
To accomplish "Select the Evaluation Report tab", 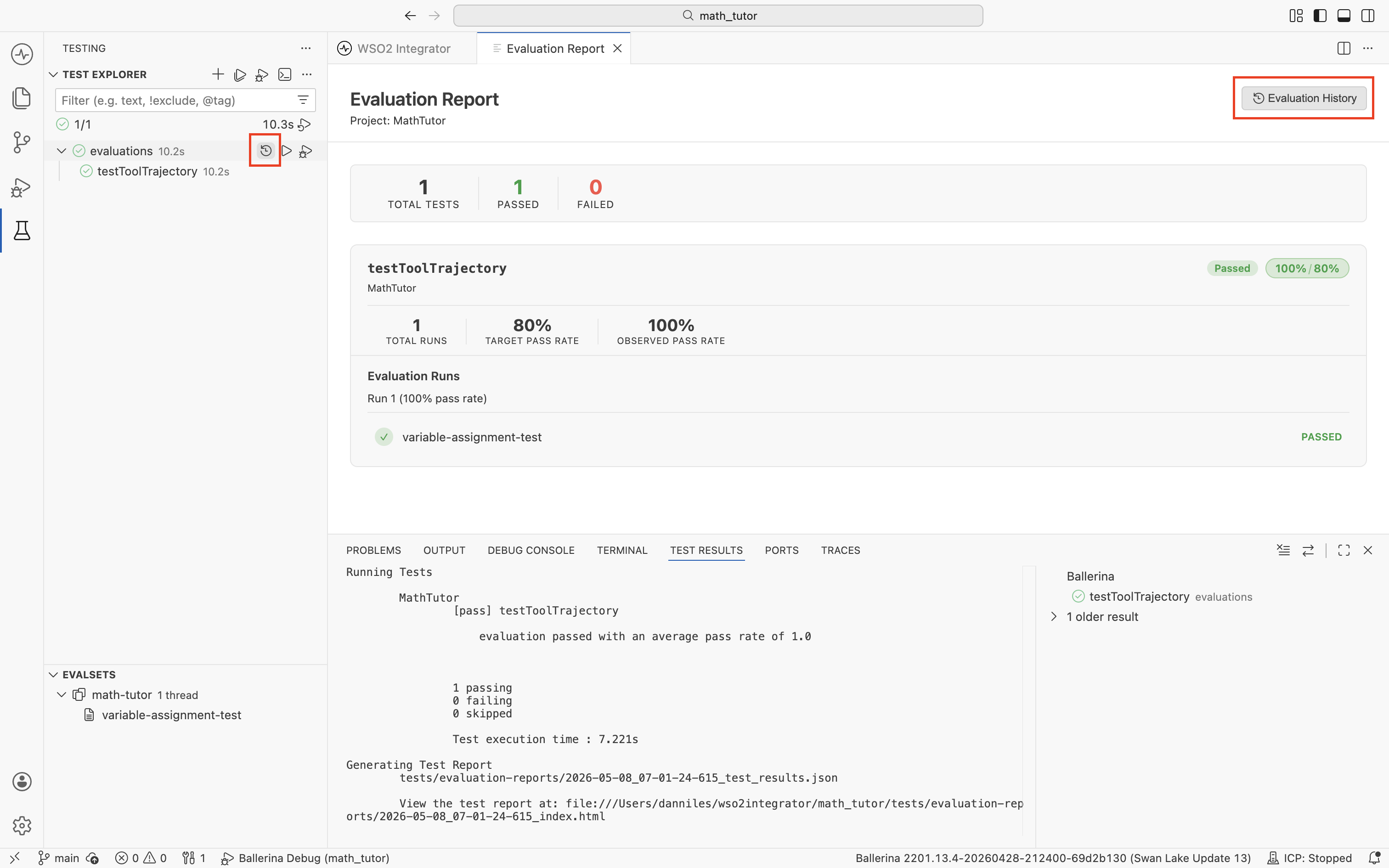I will pyautogui.click(x=555, y=48).
